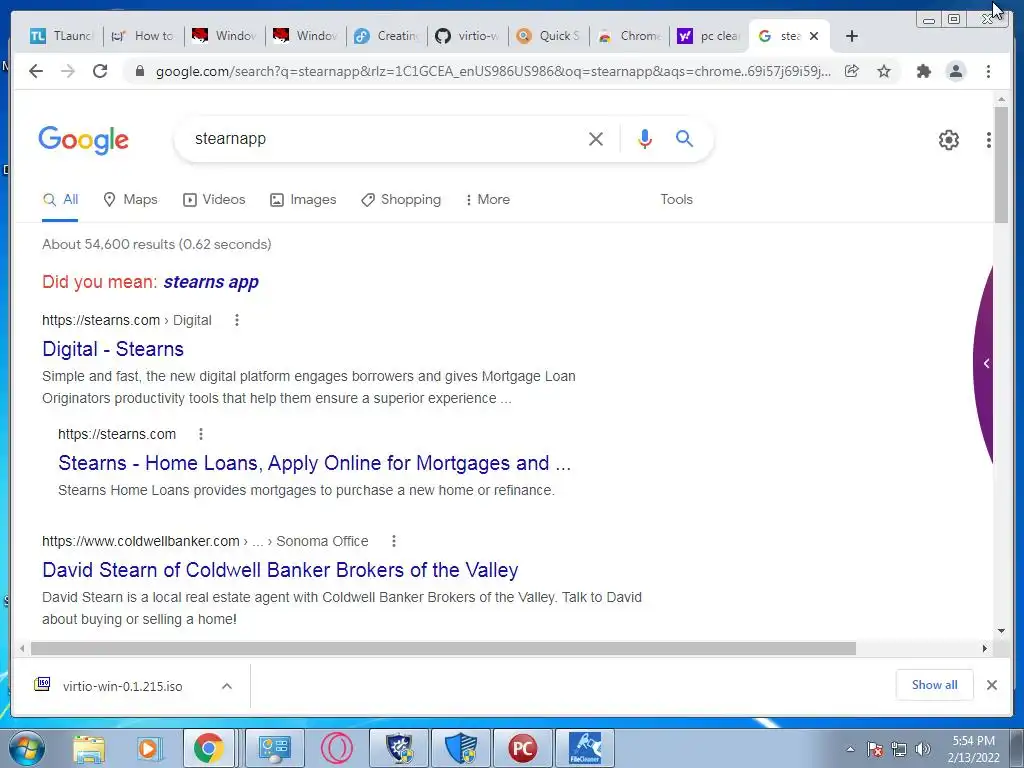This screenshot has width=1024, height=768.
Task: Click the scroll down arrow
Action: tap(1001, 631)
